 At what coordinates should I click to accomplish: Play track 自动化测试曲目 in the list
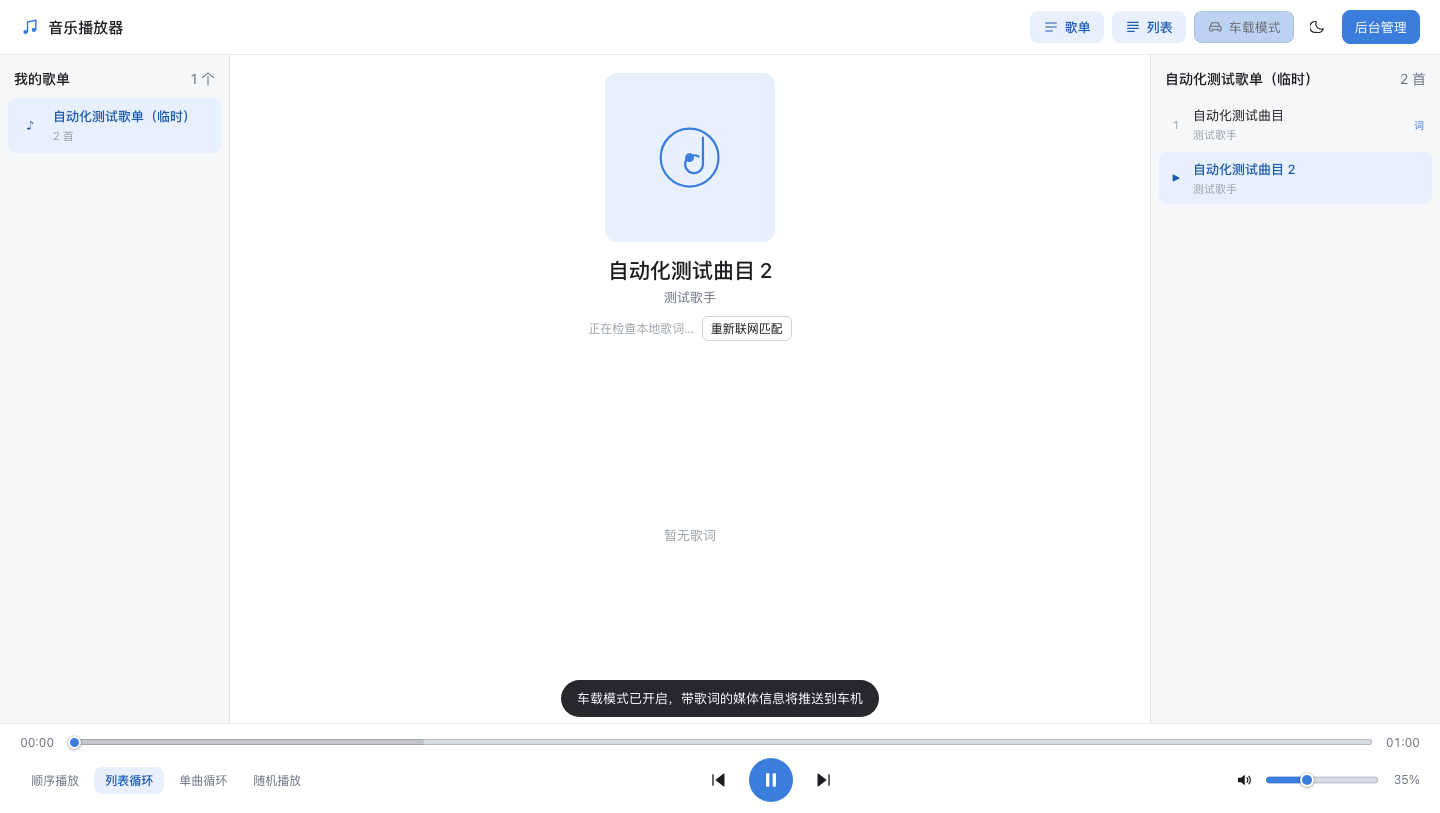click(1295, 125)
